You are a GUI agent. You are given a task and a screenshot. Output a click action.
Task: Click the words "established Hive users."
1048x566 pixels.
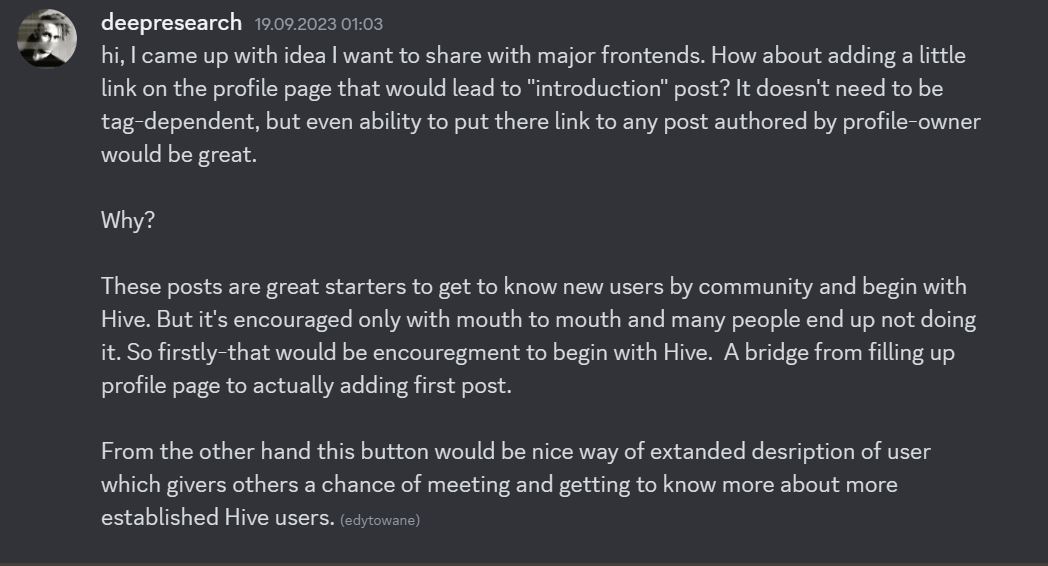click(x=217, y=517)
